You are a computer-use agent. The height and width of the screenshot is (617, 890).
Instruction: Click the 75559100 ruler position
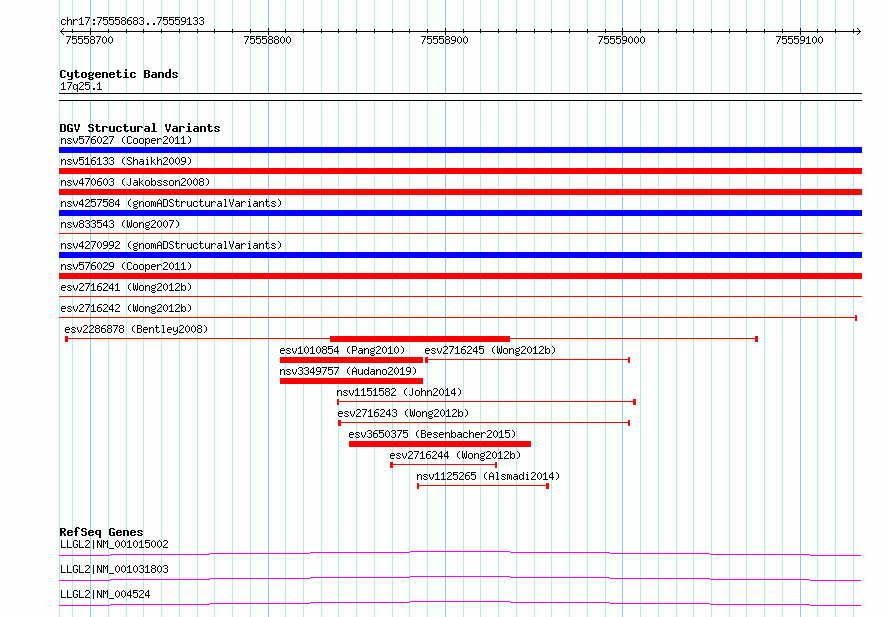pos(799,40)
